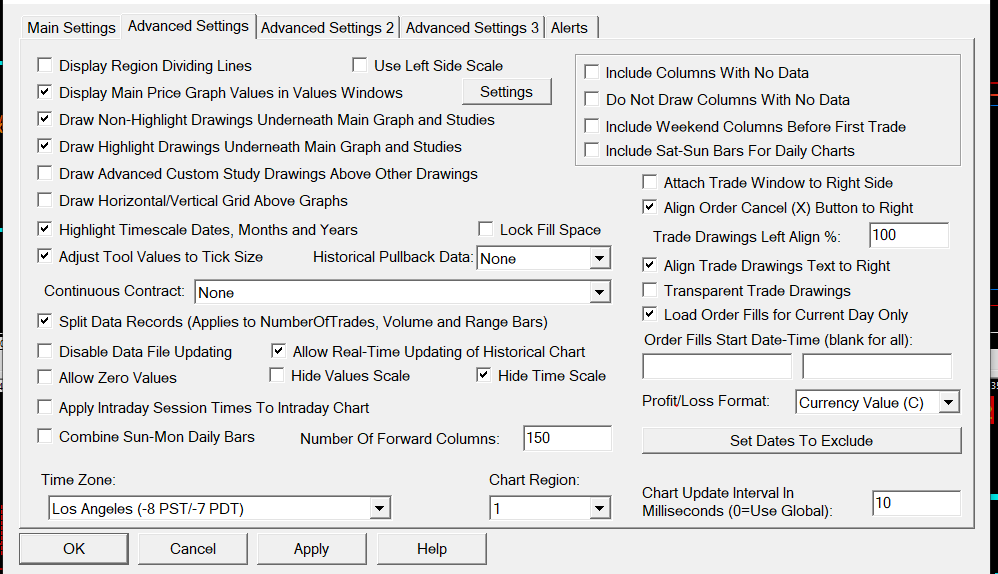Viewport: 998px width, 574px height.
Task: Go to the Alerts tab
Action: pyautogui.click(x=570, y=28)
